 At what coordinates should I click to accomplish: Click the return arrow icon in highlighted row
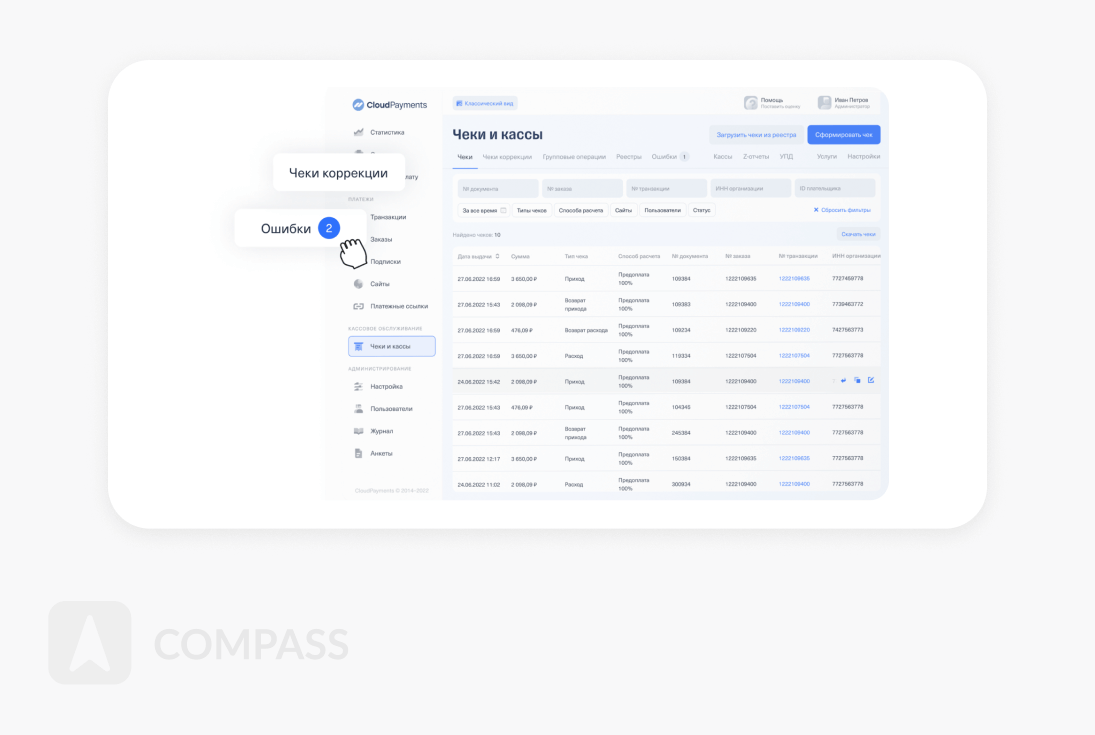(843, 381)
